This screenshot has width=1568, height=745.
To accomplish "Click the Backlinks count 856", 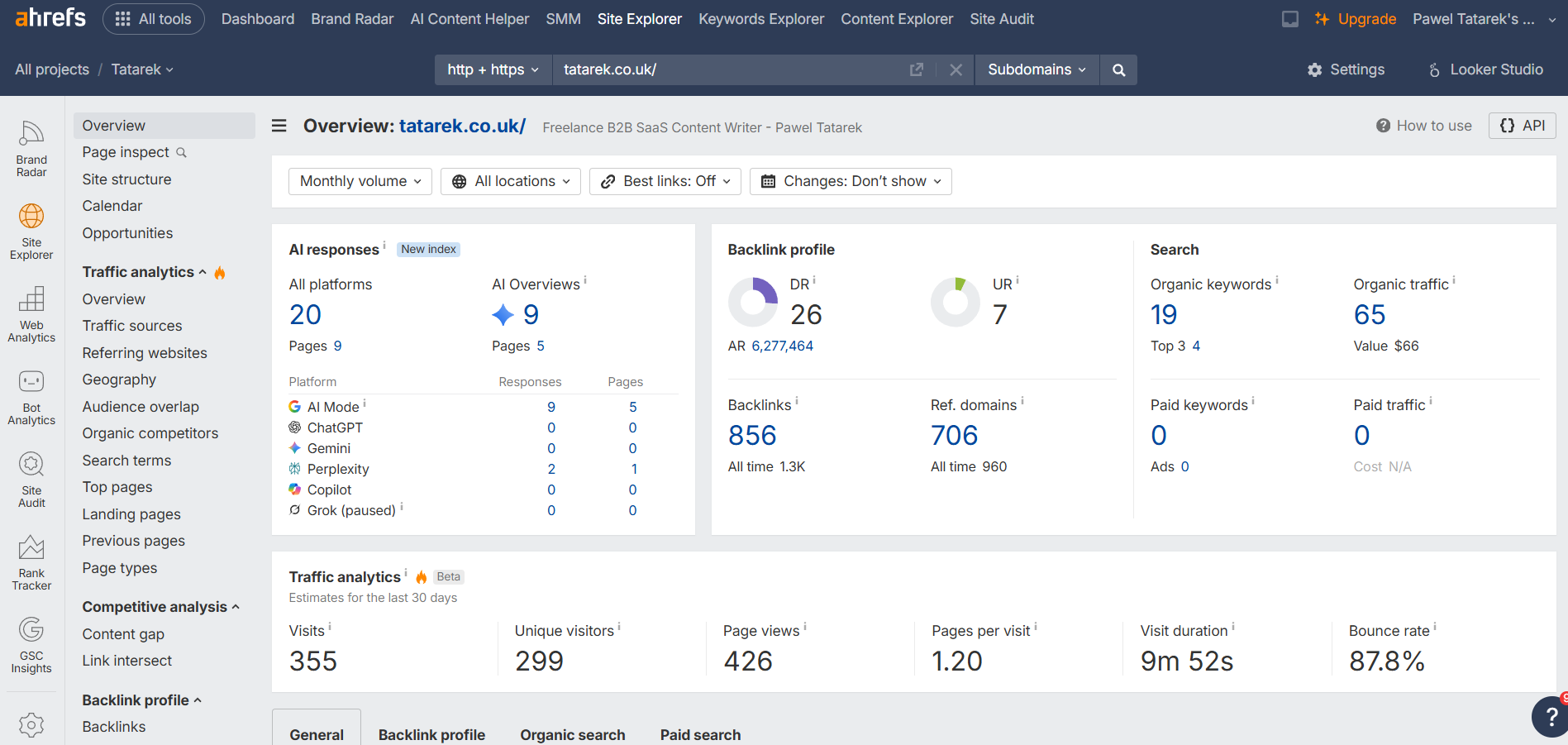I will (x=752, y=436).
